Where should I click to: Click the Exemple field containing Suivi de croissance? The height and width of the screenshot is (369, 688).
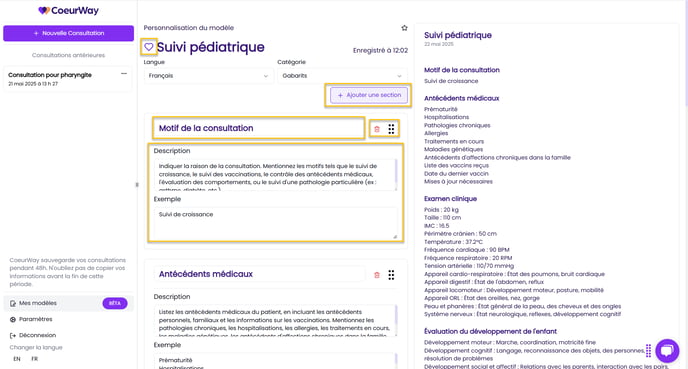(x=276, y=223)
